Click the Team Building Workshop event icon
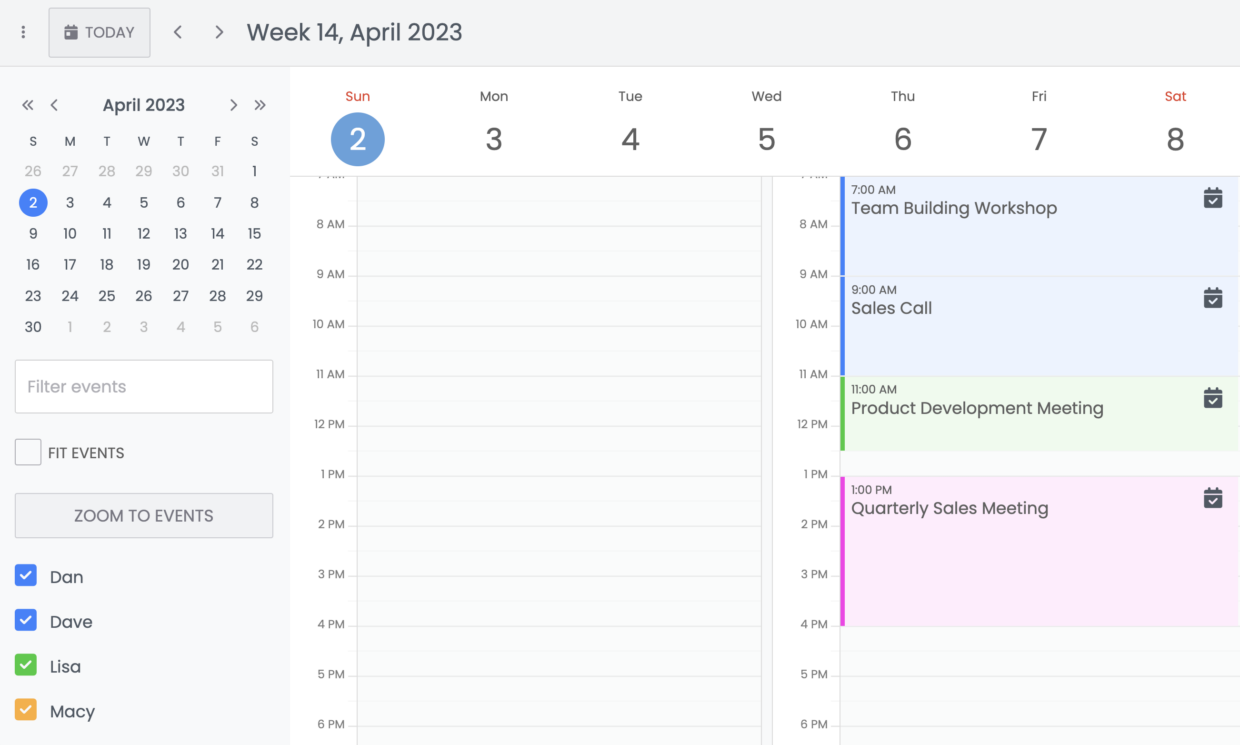 click(x=1212, y=198)
